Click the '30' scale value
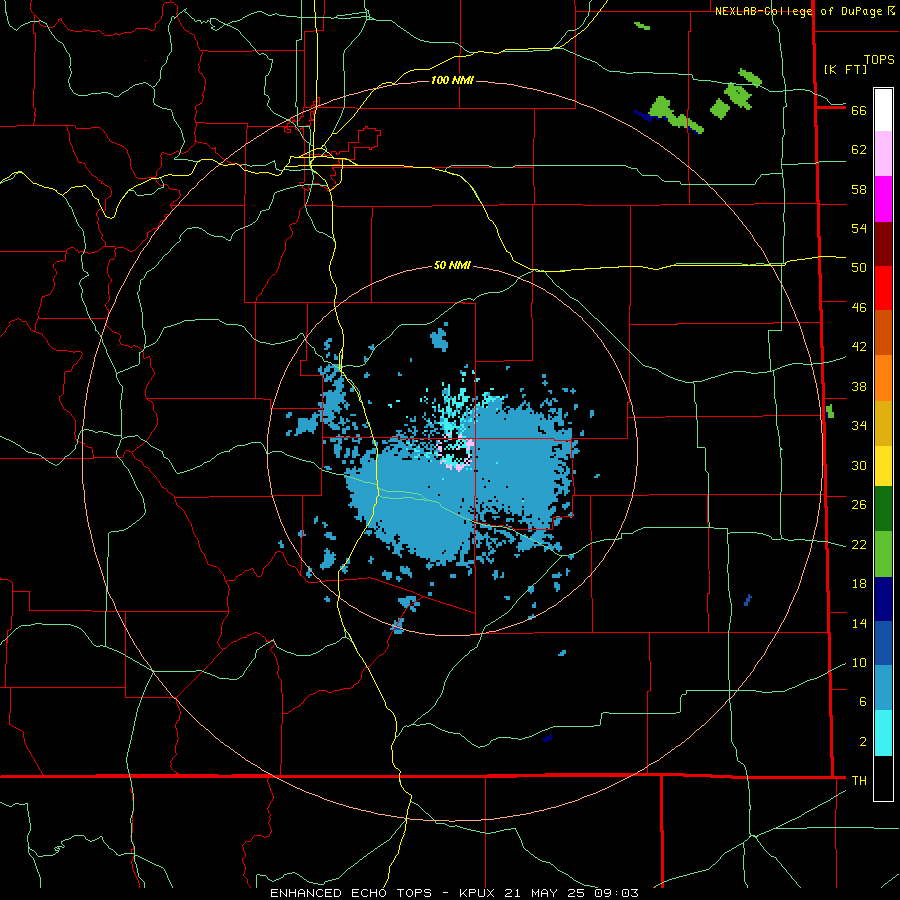Screen dimensions: 900x900 coord(859,465)
